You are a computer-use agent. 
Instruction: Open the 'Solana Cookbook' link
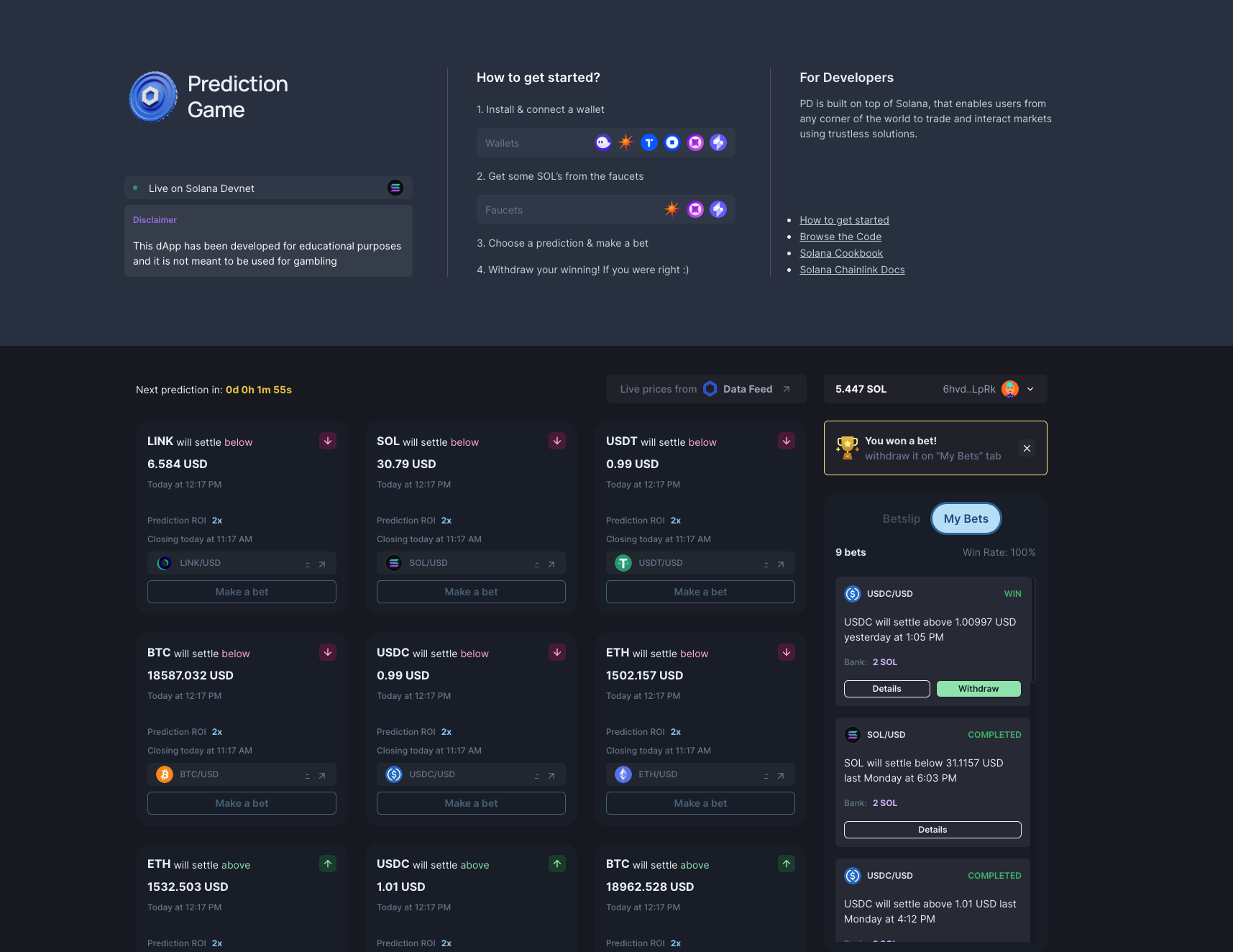841,253
